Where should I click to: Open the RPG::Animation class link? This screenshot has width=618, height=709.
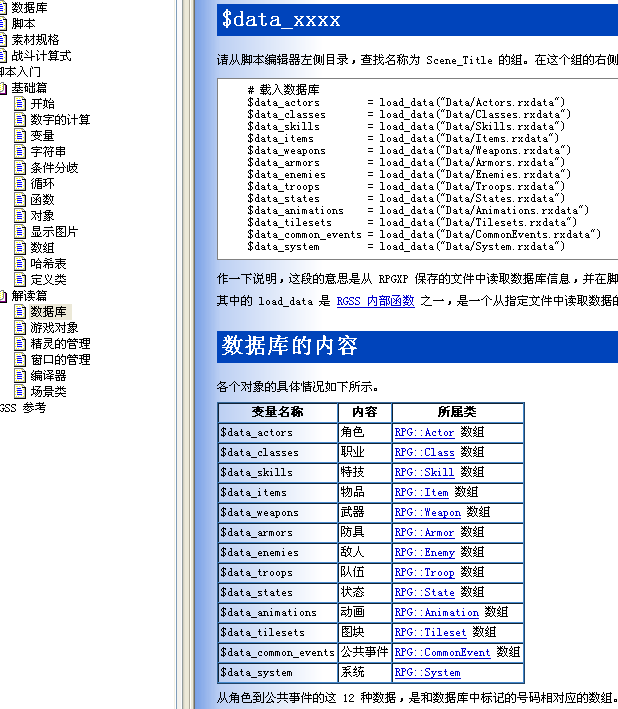click(x=436, y=612)
